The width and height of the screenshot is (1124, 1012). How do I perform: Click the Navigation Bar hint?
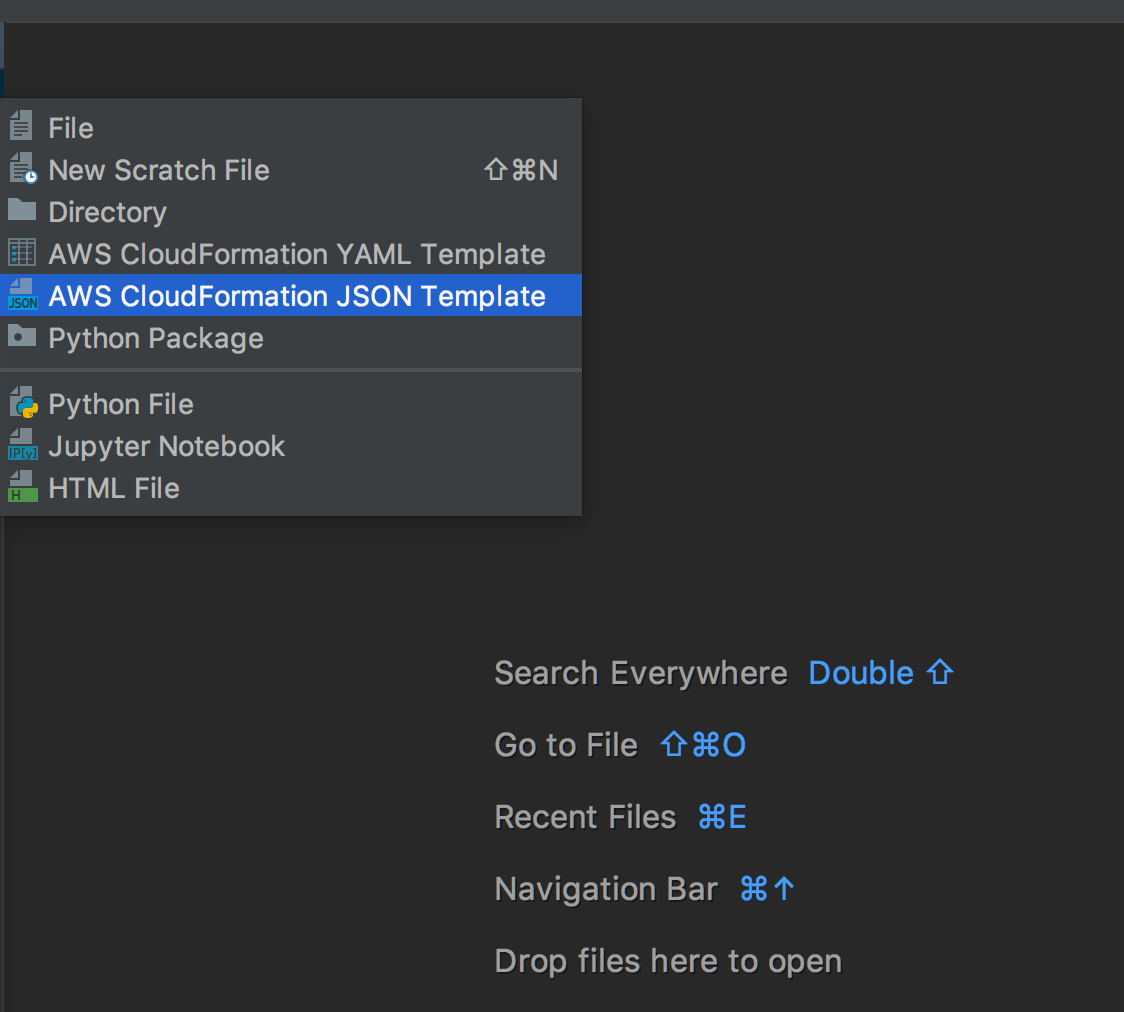[606, 889]
